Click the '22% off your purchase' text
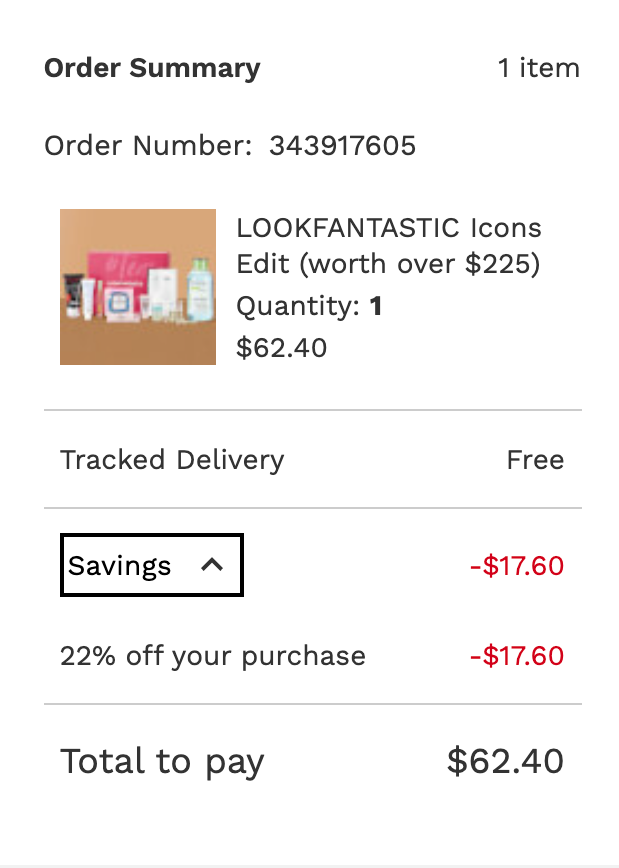This screenshot has height=868, width=619. click(x=213, y=656)
